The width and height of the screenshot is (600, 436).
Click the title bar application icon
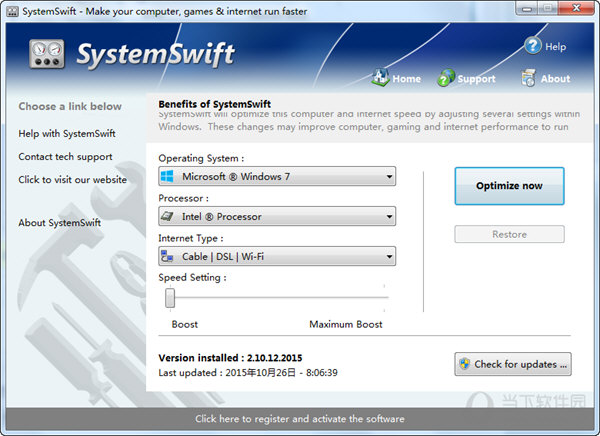12,11
